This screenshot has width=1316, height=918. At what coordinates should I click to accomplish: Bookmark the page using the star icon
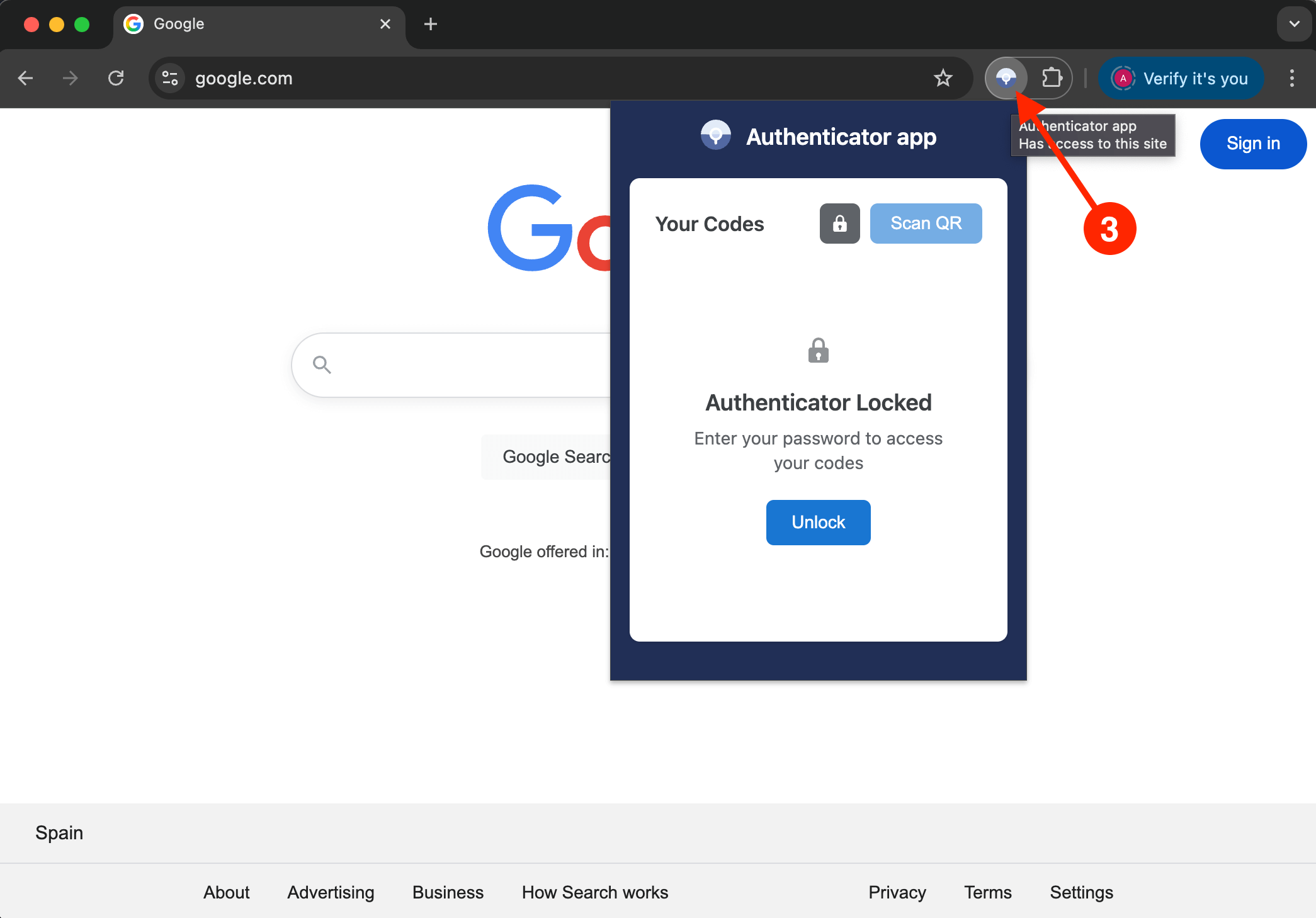click(943, 78)
